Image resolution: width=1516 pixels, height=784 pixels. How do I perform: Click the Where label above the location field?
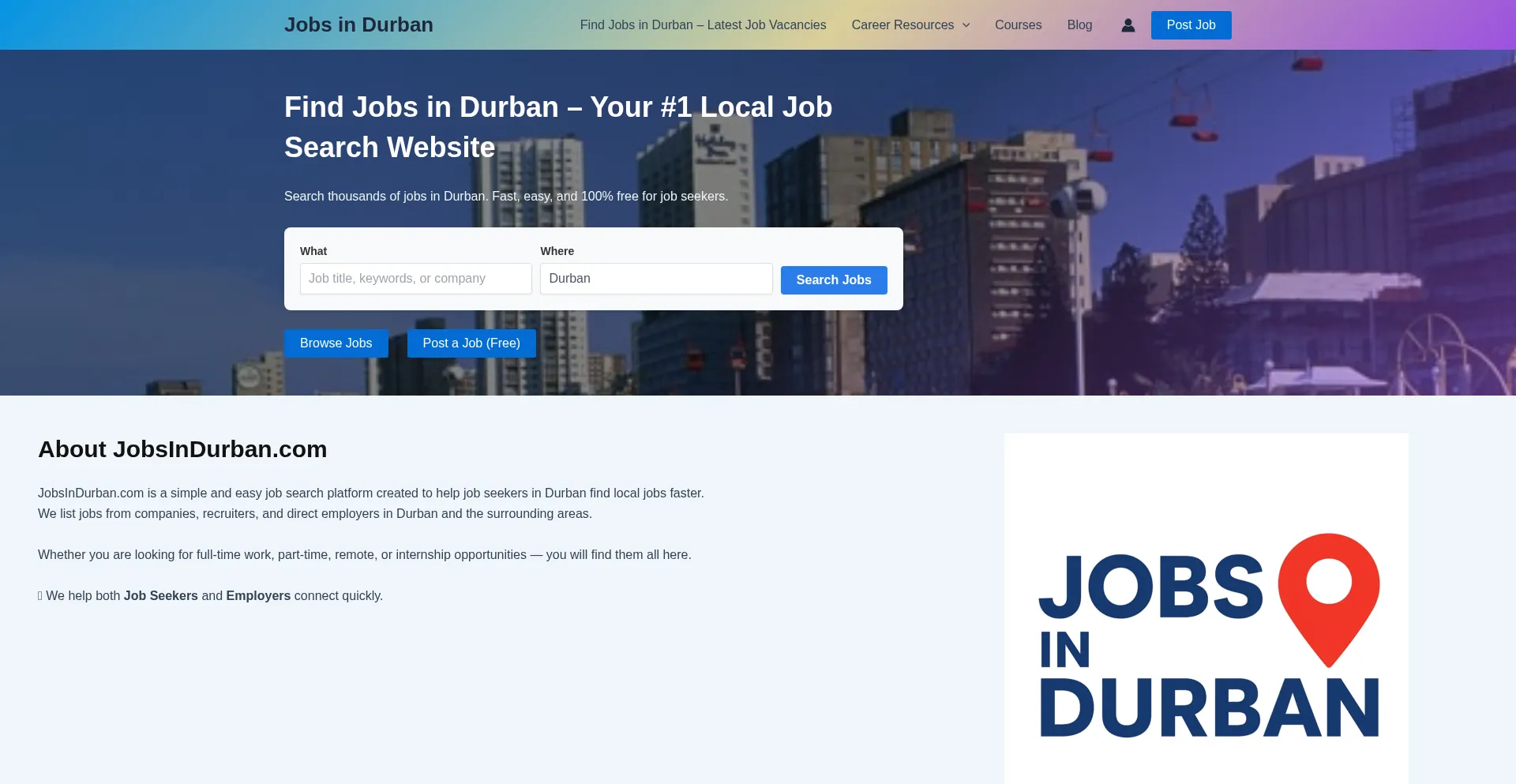tap(557, 251)
